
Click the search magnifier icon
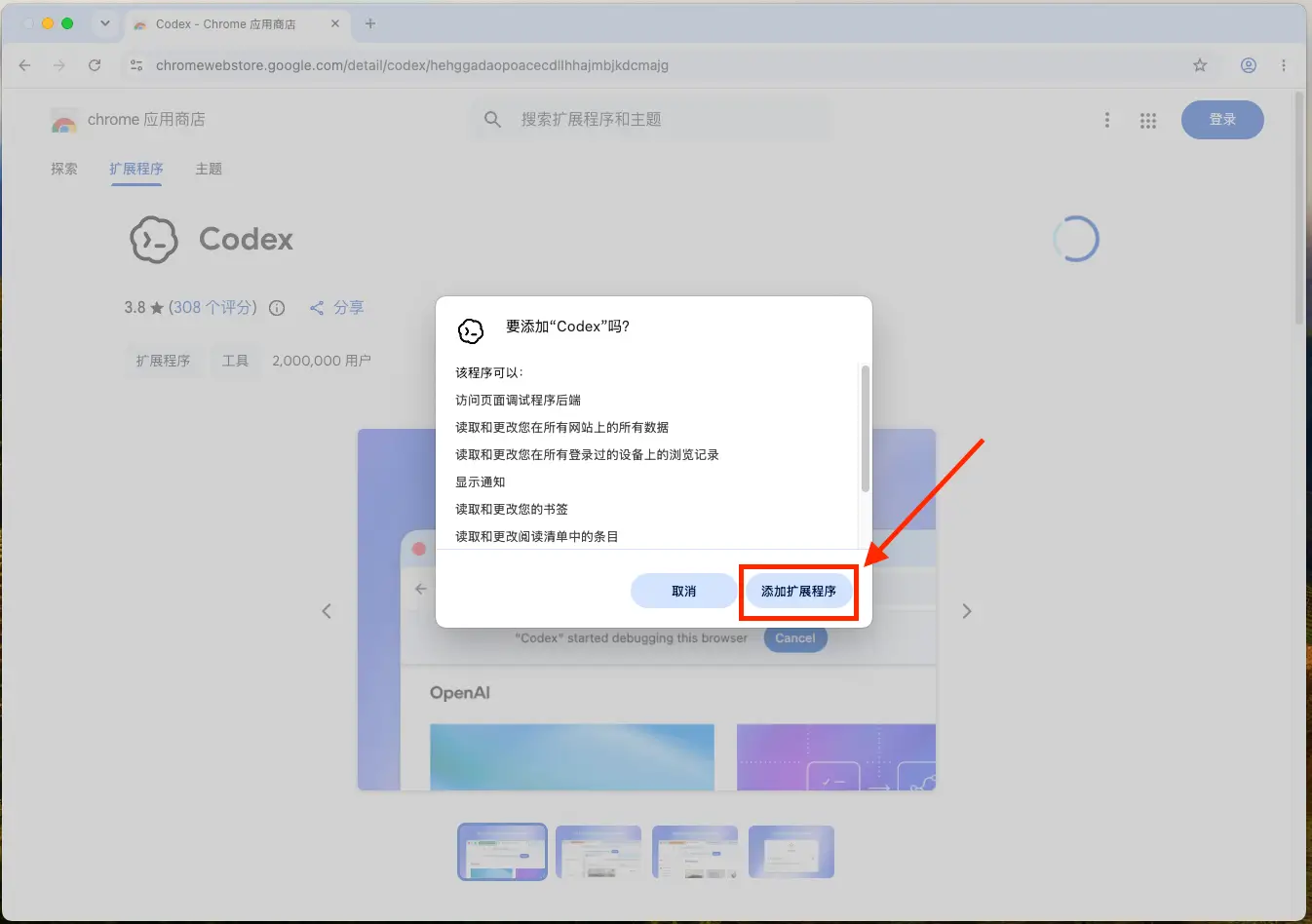tap(493, 119)
